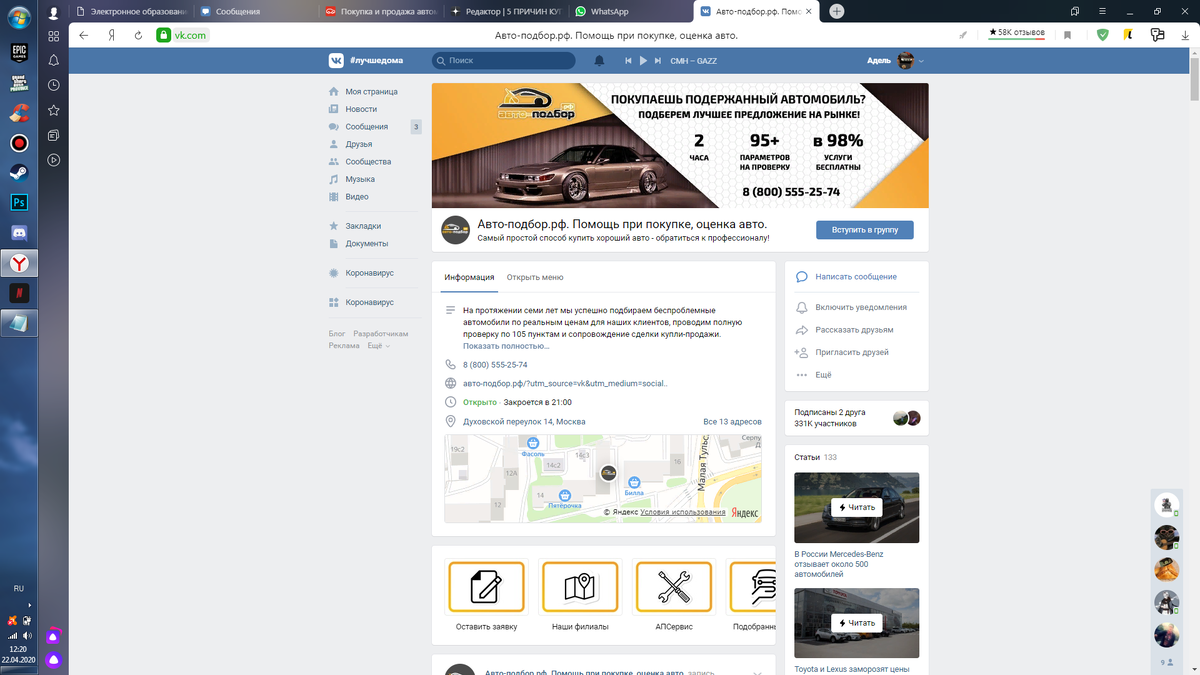The width and height of the screenshot is (1200, 675).
Task: Launch Steam from taskbar
Action: [19, 172]
